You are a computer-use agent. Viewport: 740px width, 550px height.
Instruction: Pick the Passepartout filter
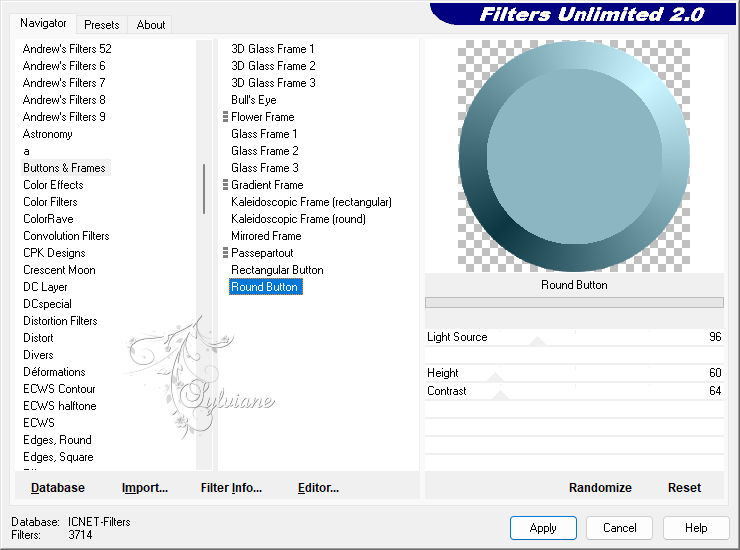click(262, 253)
